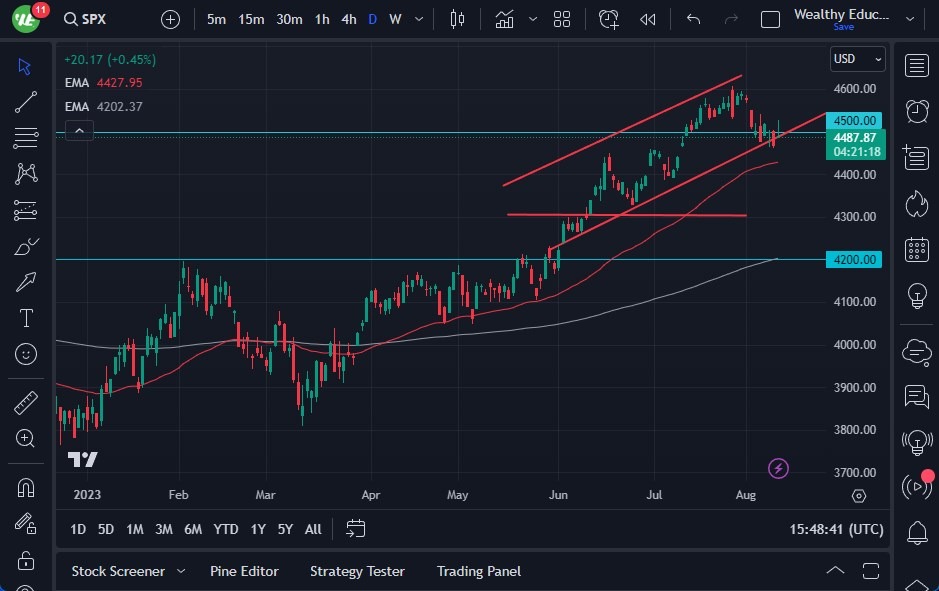Open the Watchlist panel
The width and height of the screenshot is (939, 591).
point(917,66)
